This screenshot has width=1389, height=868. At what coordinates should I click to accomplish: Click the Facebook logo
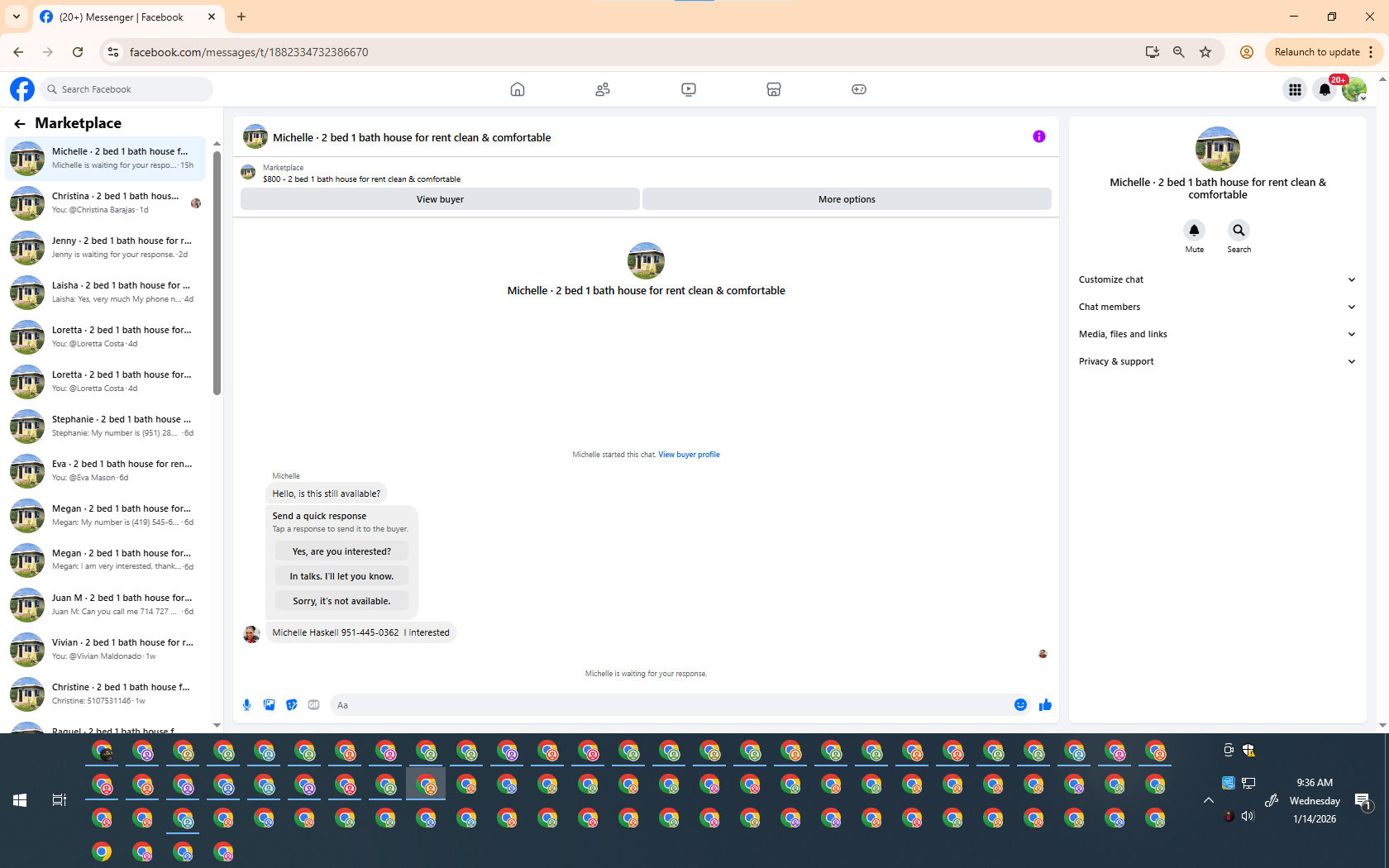coord(22,89)
